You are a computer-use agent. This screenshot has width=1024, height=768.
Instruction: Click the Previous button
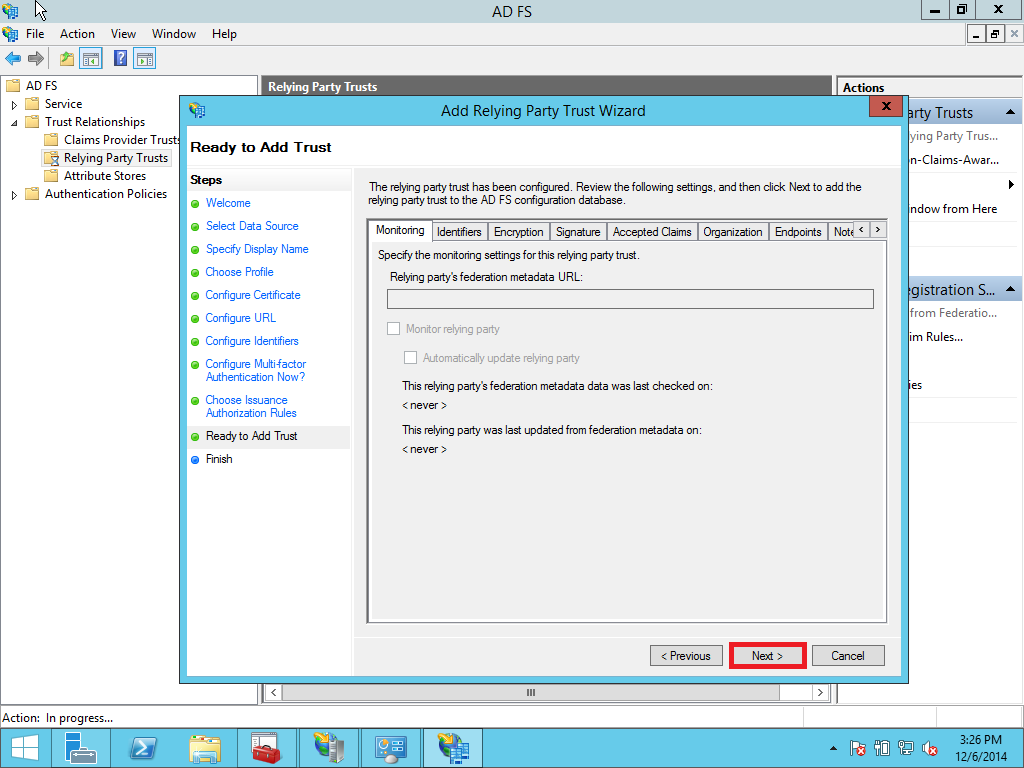click(686, 656)
